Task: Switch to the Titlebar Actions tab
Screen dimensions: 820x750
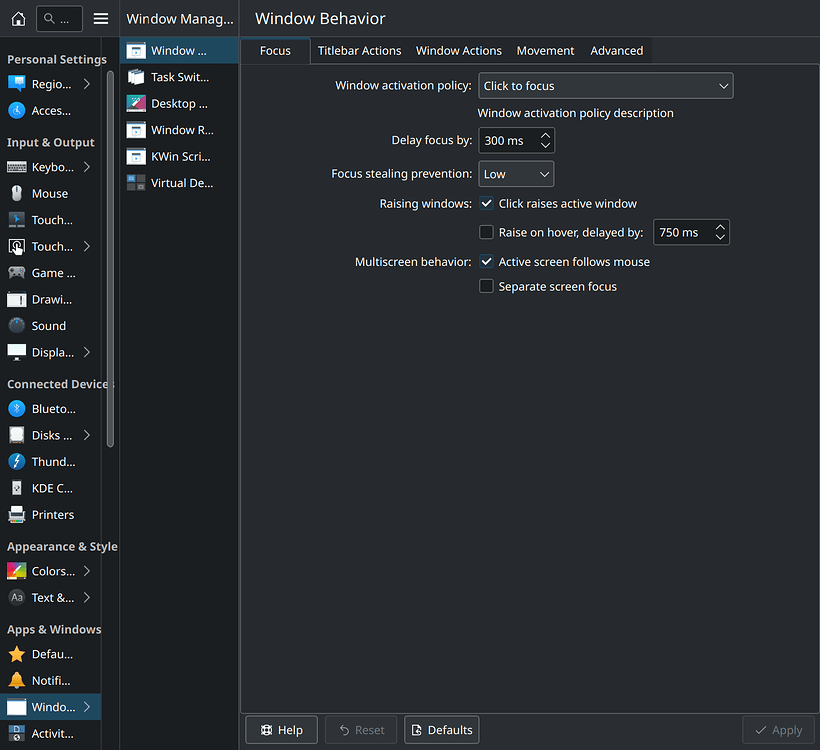Action: pyautogui.click(x=359, y=51)
